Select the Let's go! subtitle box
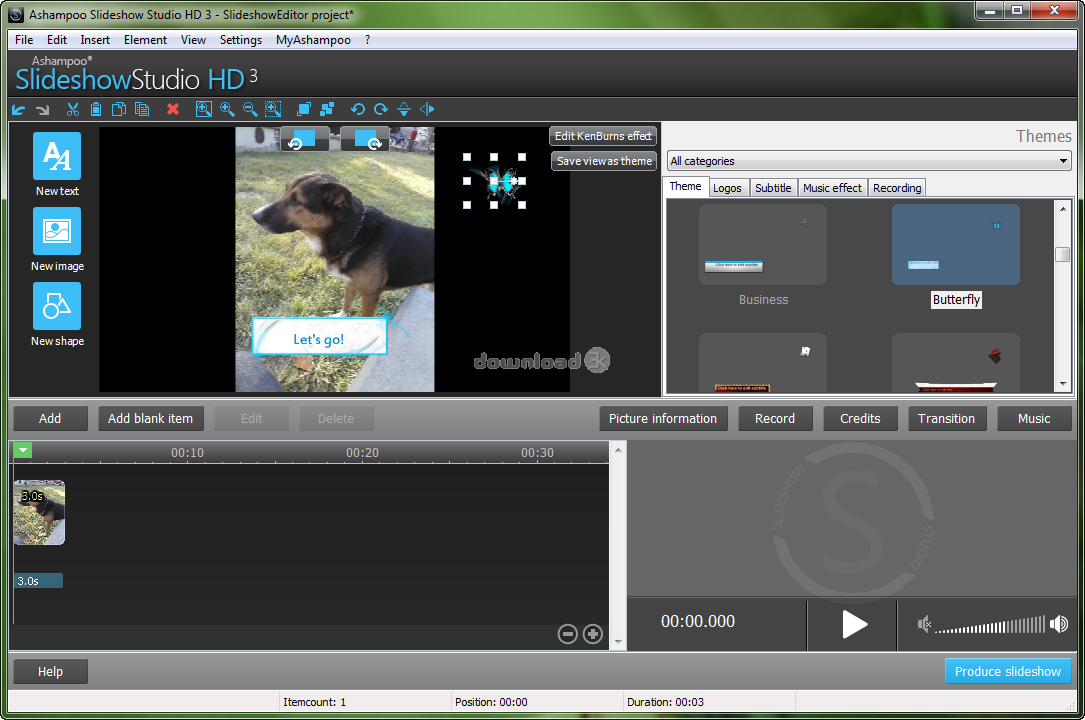This screenshot has height=720, width=1085. 319,337
